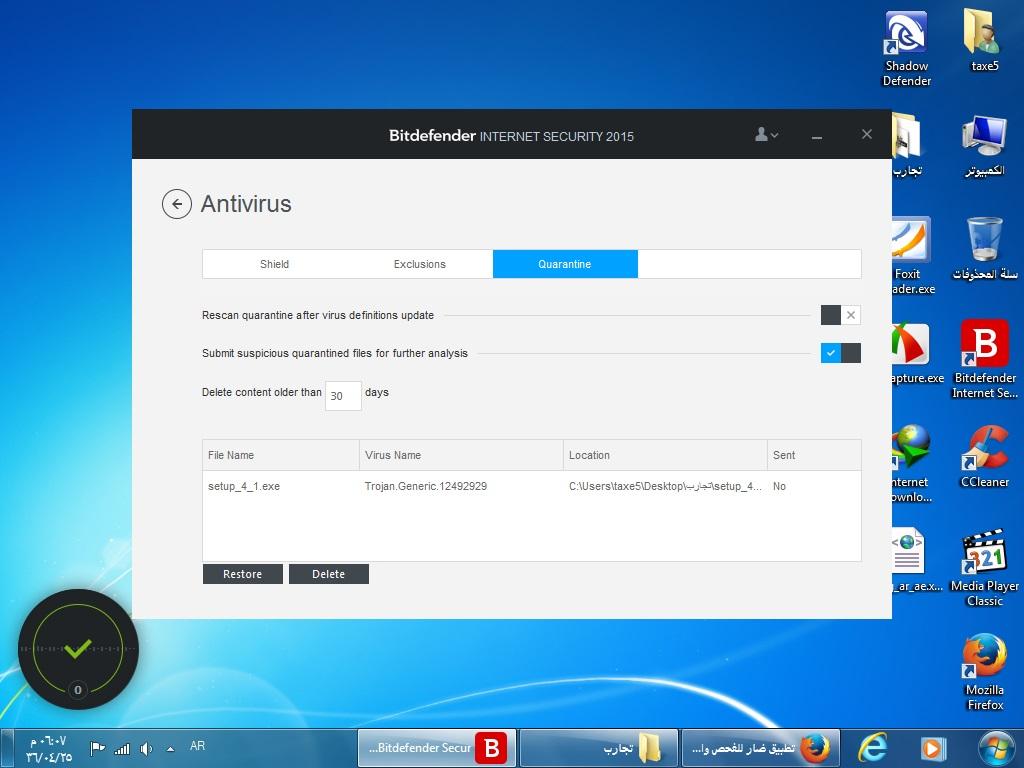
Task: Click the 'No' value in Sent column
Action: coord(779,486)
